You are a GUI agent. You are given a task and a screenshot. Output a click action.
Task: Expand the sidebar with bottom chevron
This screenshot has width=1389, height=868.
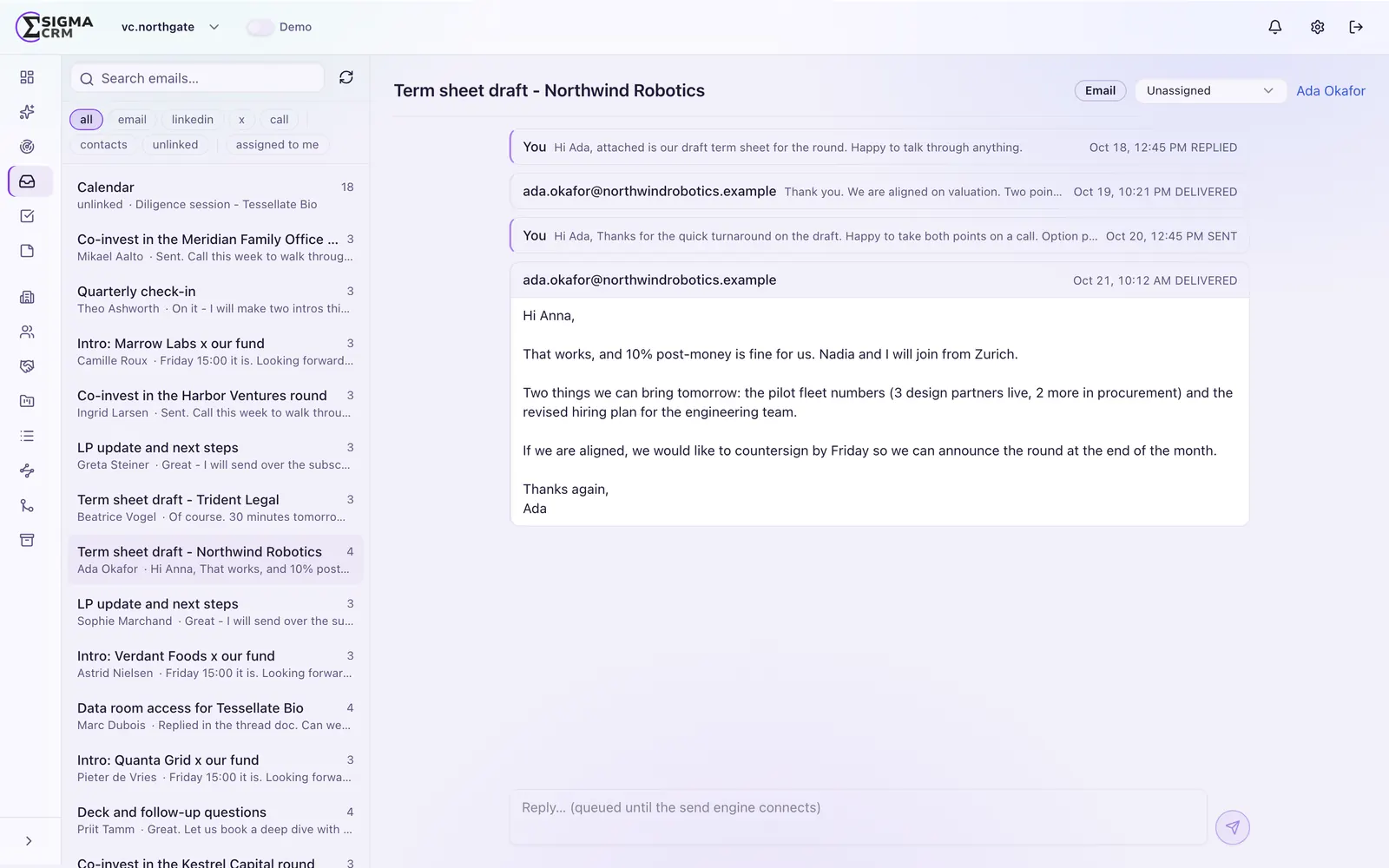[x=28, y=841]
